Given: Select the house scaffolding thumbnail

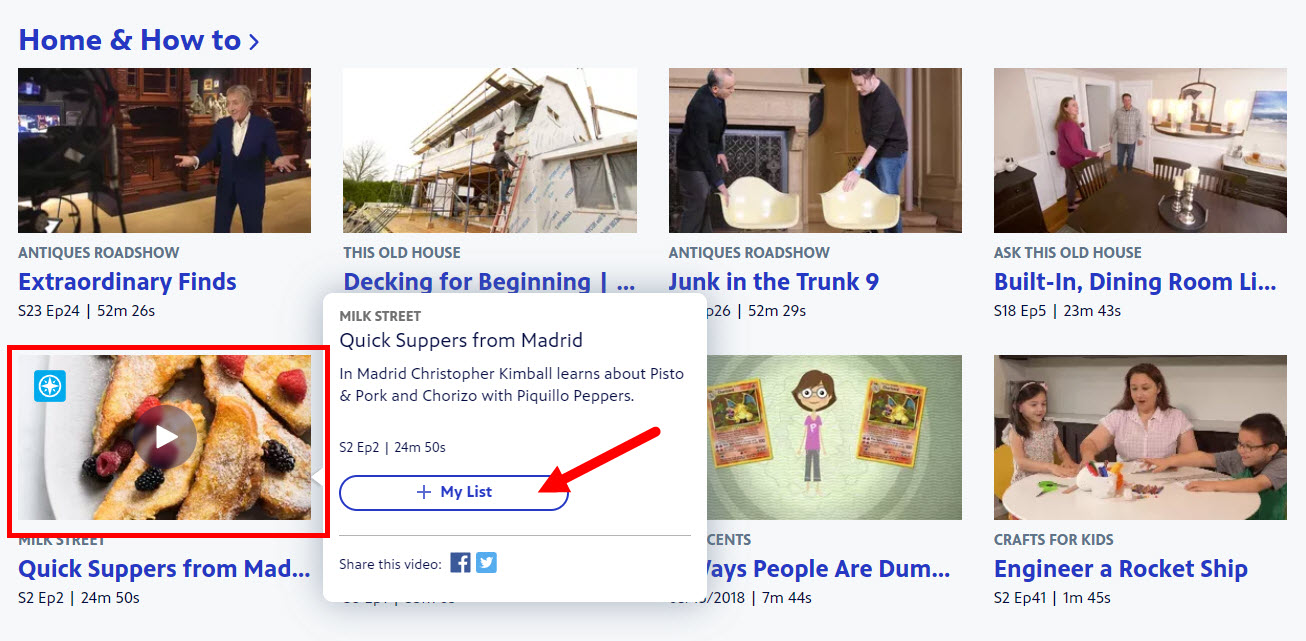Looking at the screenshot, I should (490, 150).
